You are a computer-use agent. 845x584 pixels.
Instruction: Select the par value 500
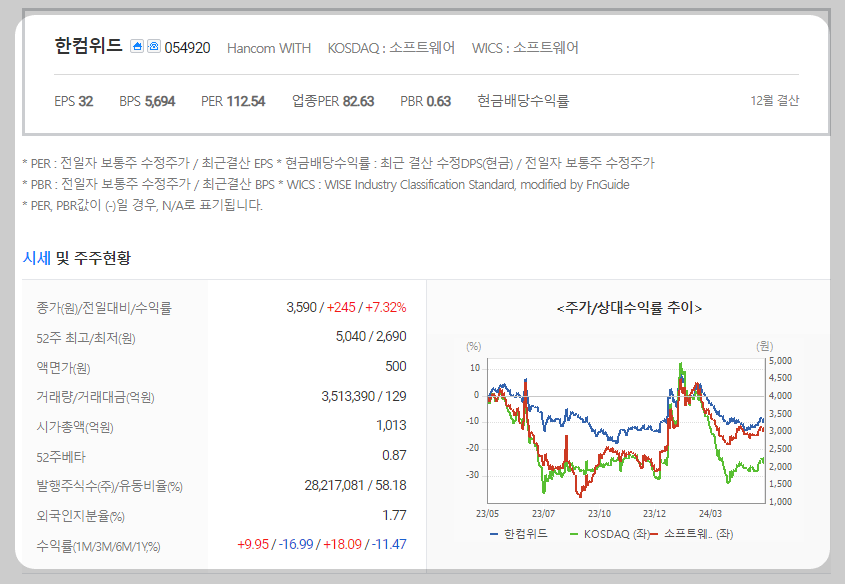pyautogui.click(x=396, y=366)
